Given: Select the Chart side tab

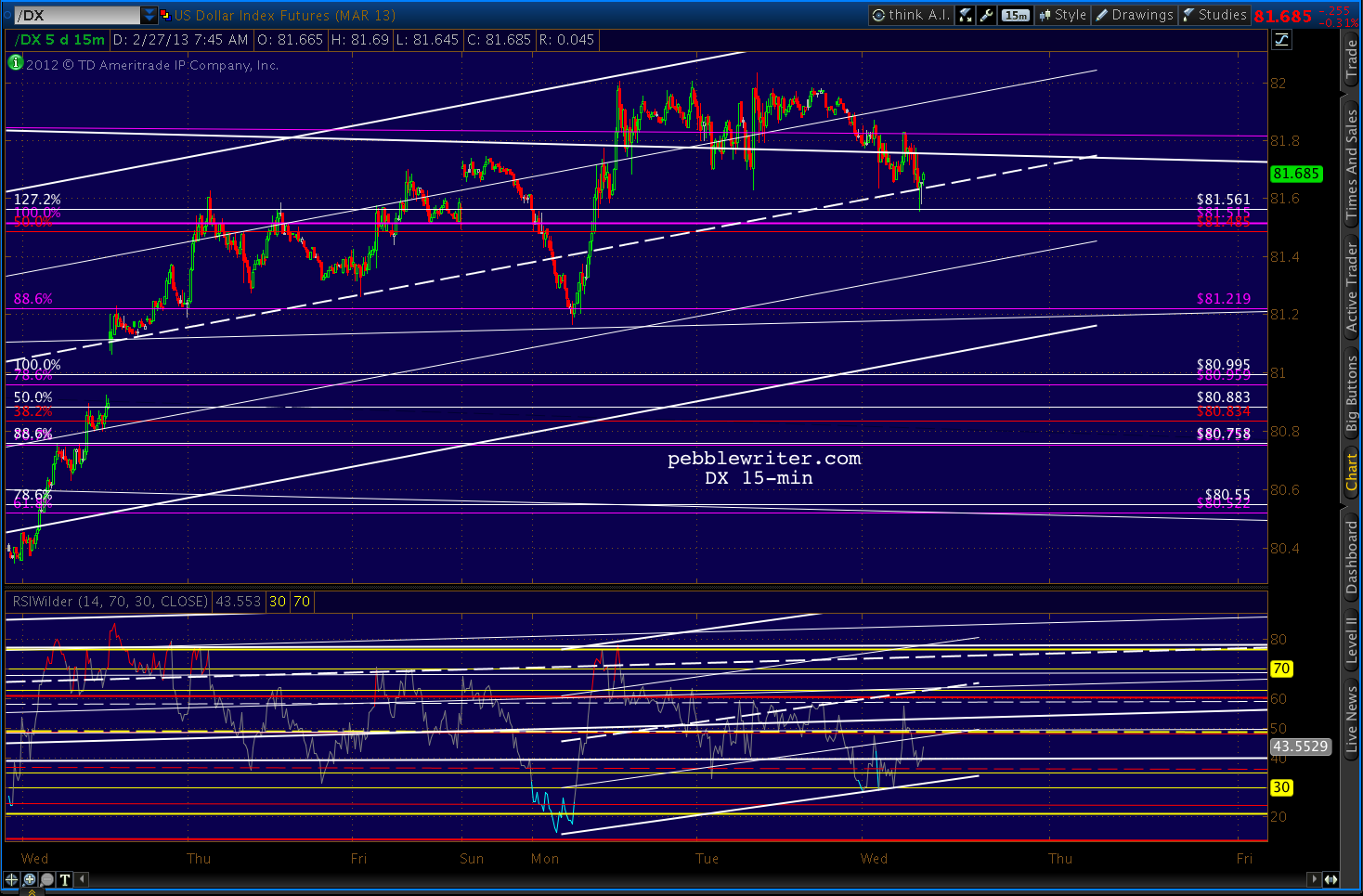Looking at the screenshot, I should pyautogui.click(x=1352, y=472).
